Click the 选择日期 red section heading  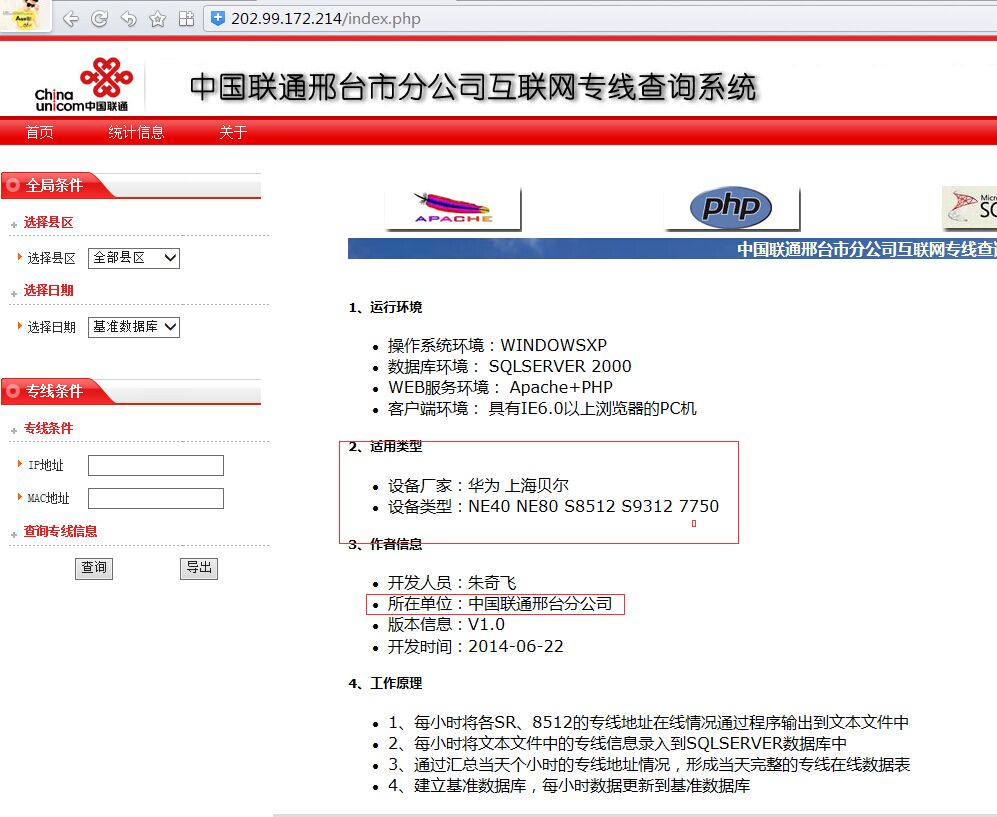[48, 291]
